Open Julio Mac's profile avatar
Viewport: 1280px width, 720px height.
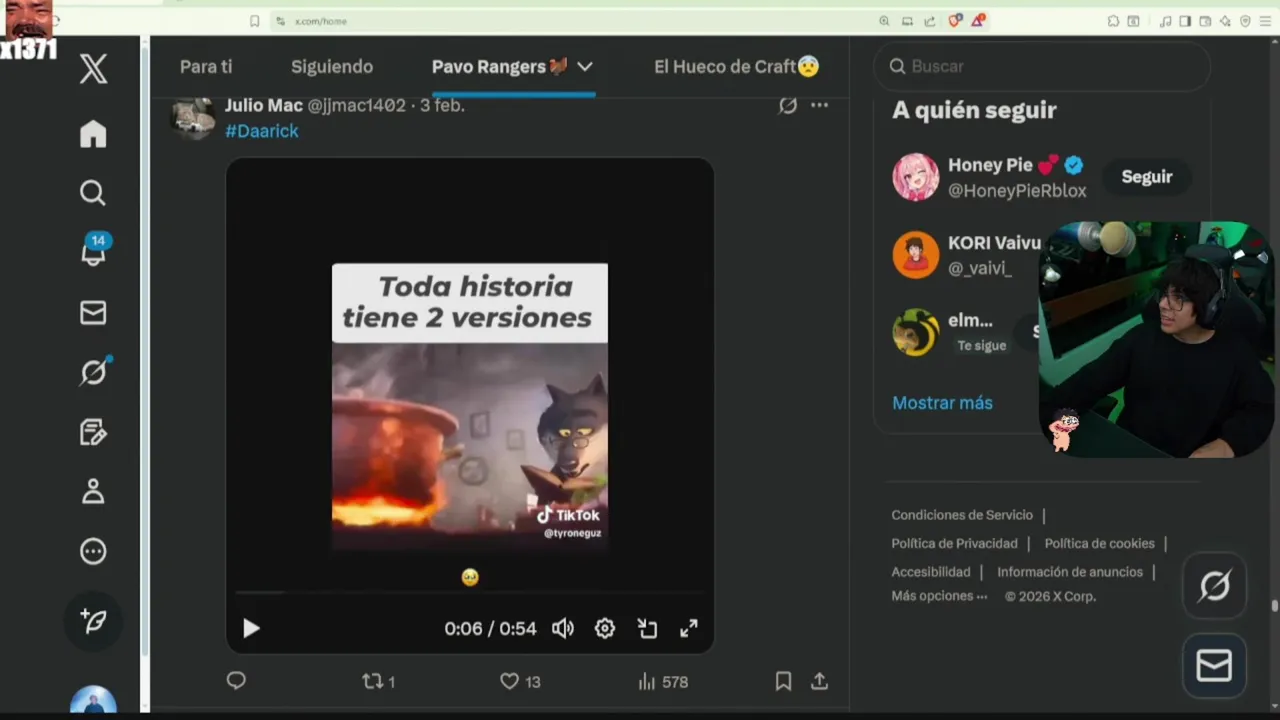click(193, 117)
